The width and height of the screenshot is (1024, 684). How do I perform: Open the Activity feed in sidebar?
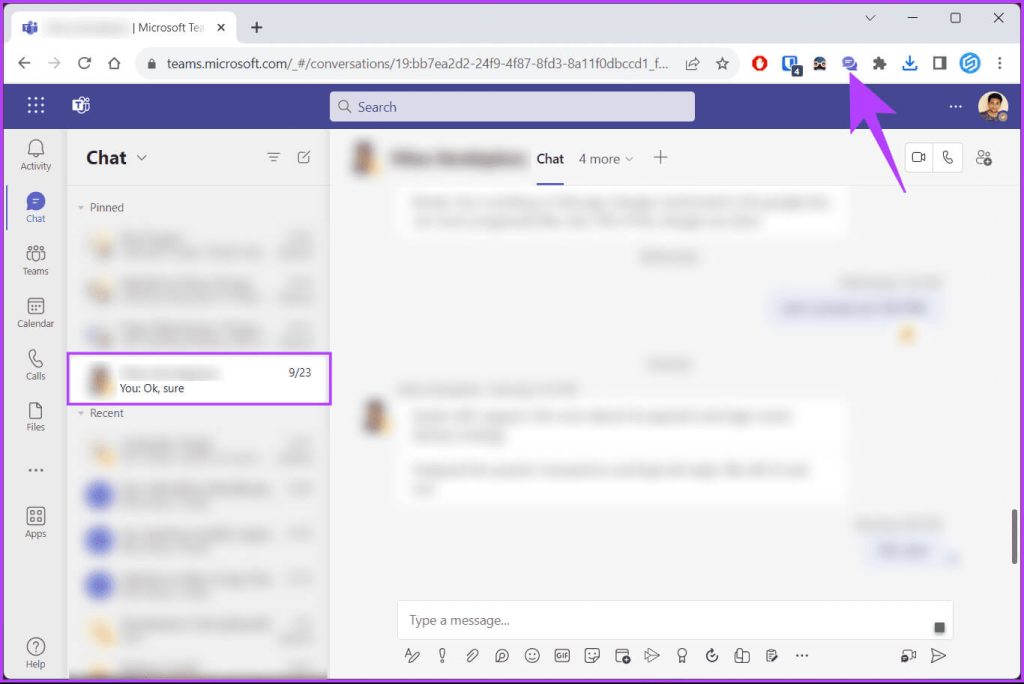pos(35,155)
